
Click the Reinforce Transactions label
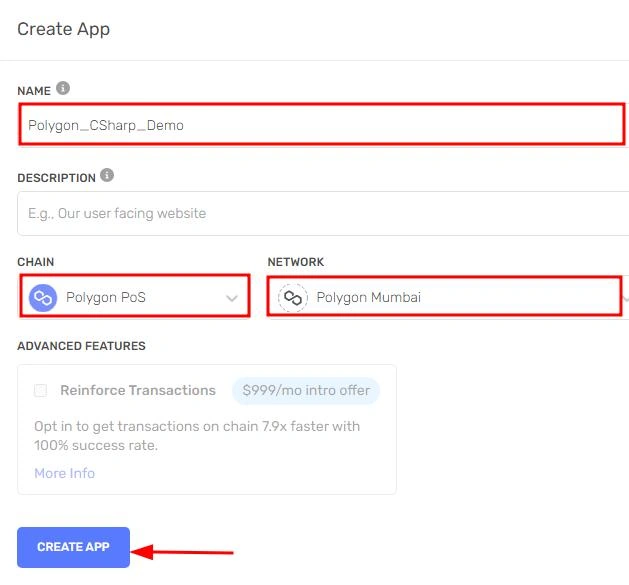[138, 390]
